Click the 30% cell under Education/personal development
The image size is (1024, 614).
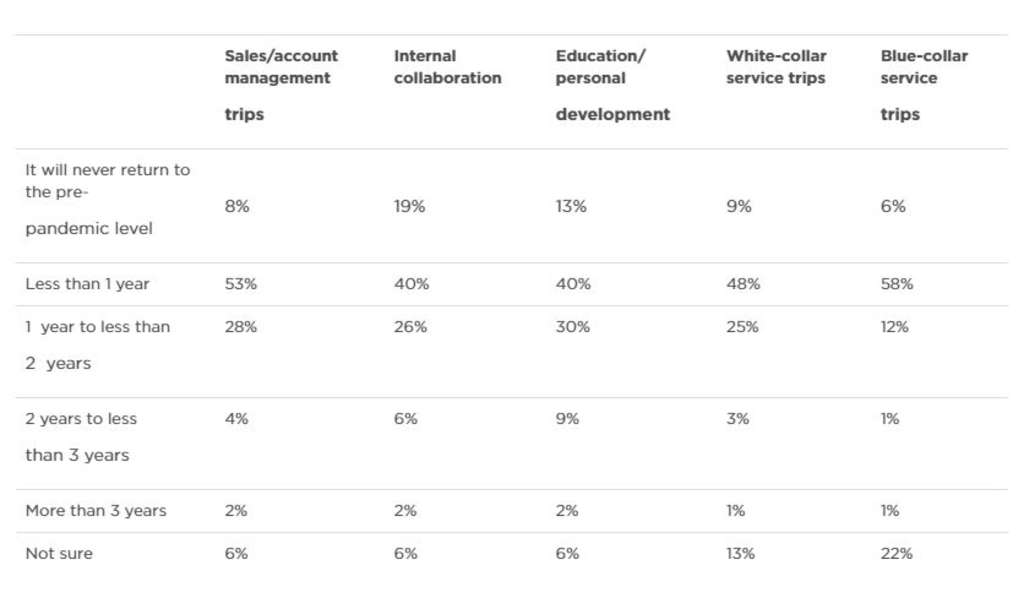[573, 327]
